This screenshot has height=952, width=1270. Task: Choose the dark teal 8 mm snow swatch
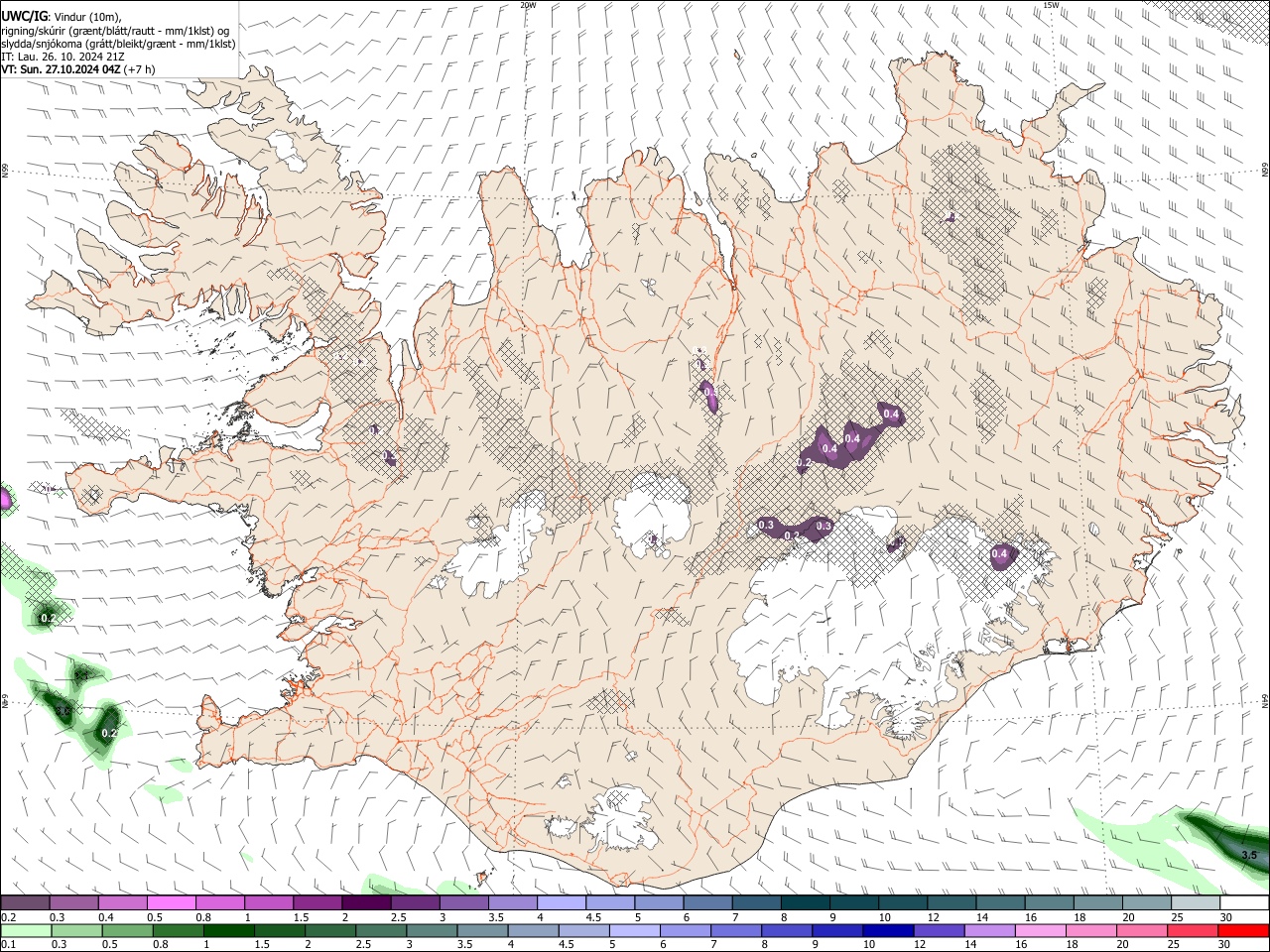pos(806,903)
